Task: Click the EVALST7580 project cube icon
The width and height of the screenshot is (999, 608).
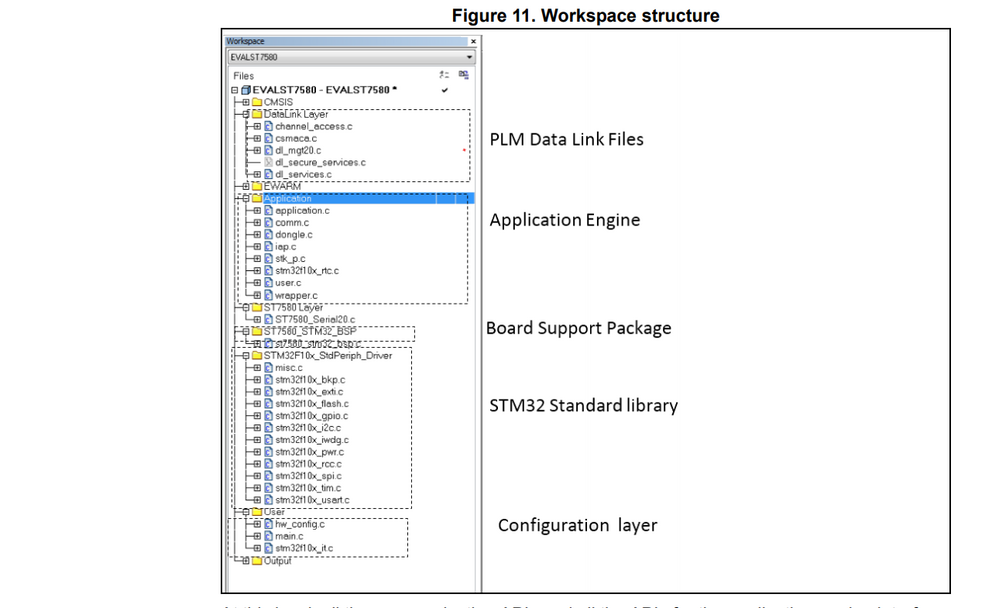Action: (246, 90)
